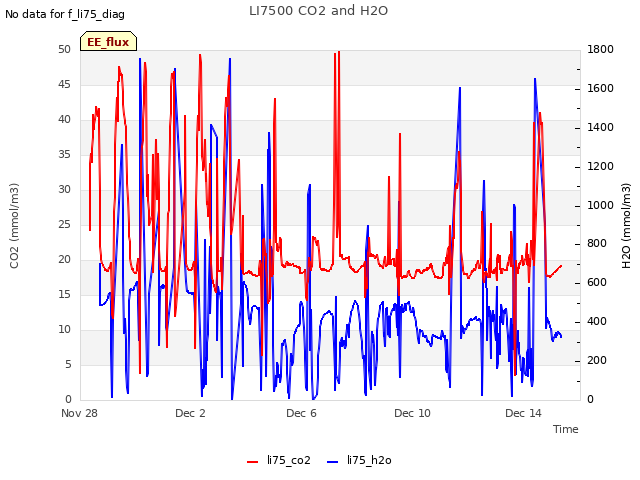Toggle the li75_h2o legend entry

359,460
